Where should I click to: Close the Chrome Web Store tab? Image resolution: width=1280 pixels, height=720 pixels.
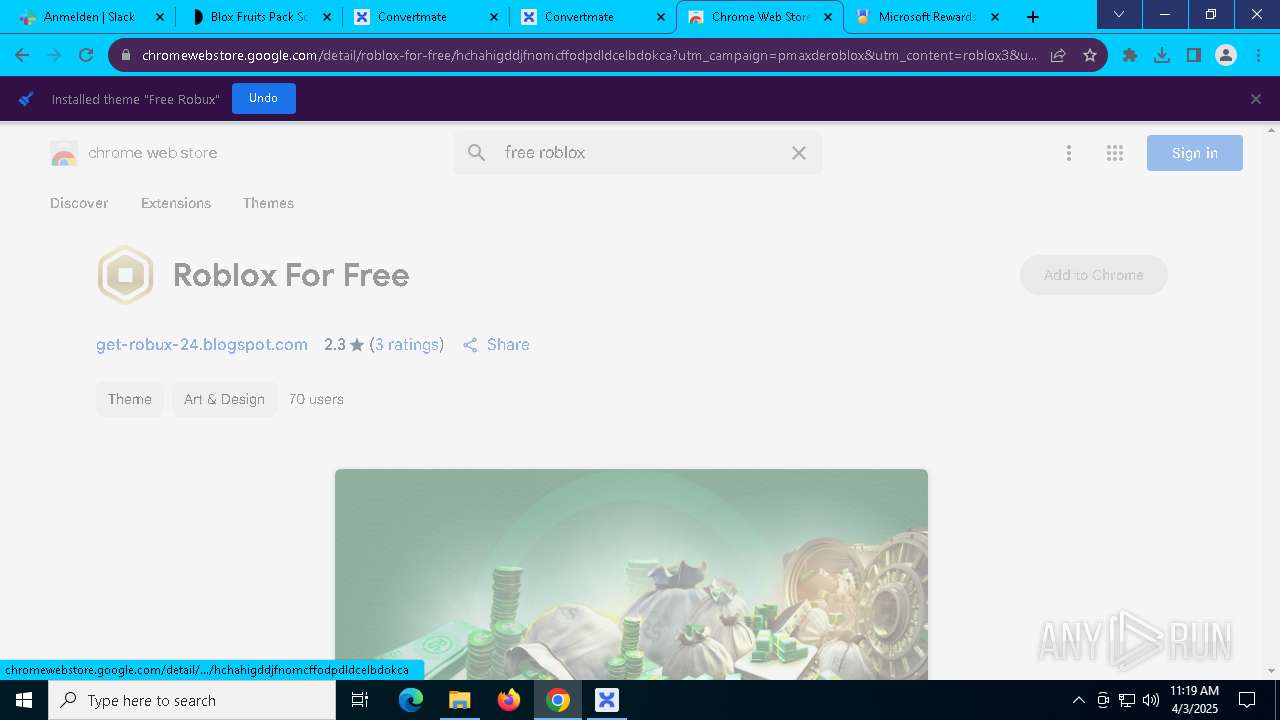click(827, 17)
